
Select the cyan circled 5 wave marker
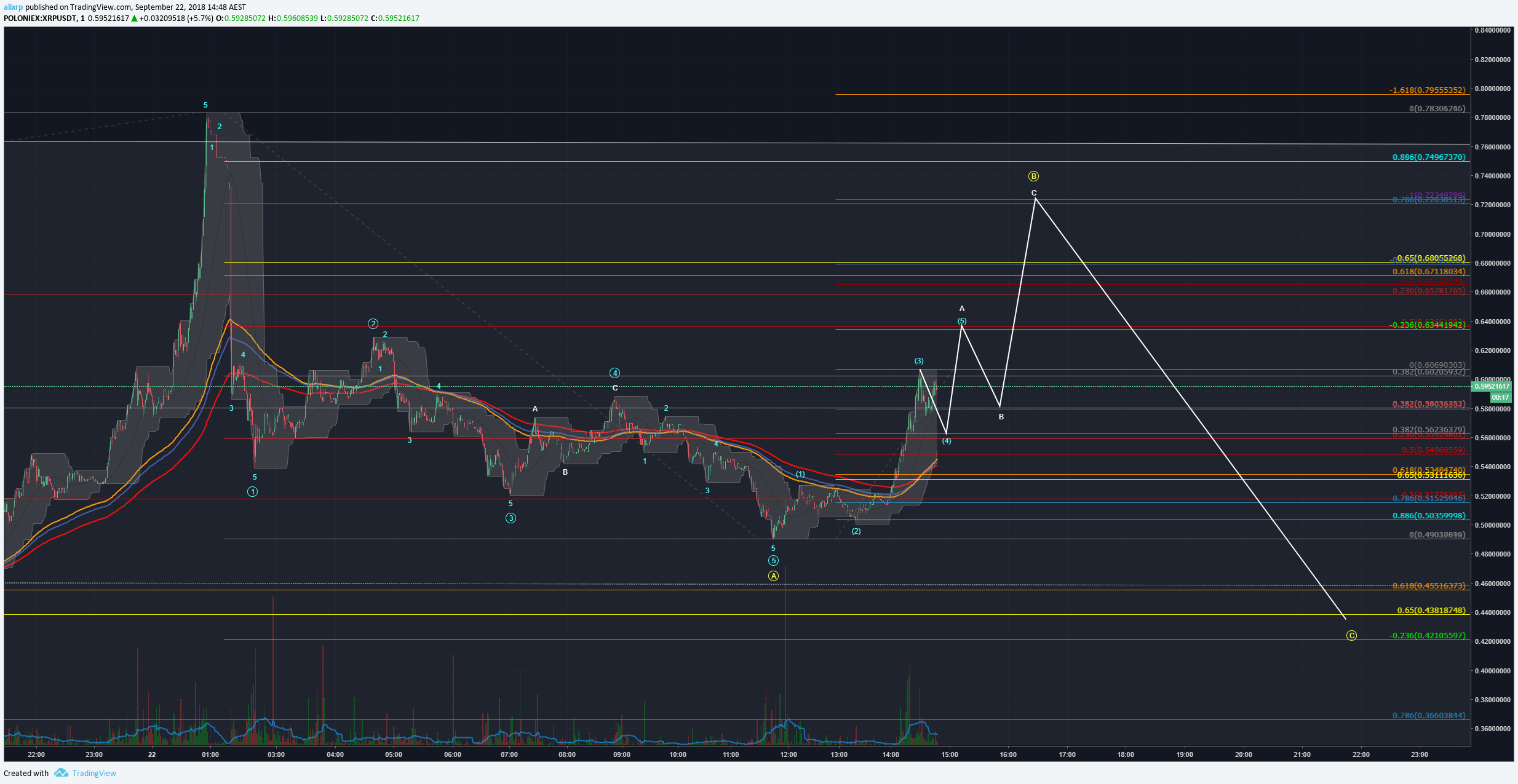(x=773, y=561)
